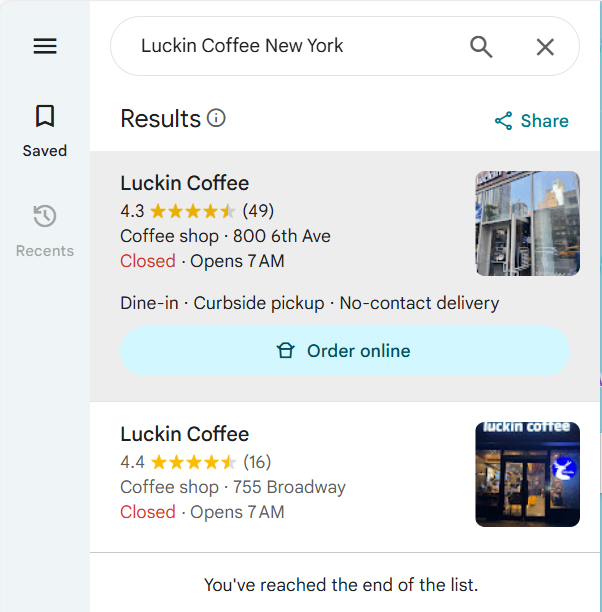Click the Recents label in the sidebar

coord(45,251)
